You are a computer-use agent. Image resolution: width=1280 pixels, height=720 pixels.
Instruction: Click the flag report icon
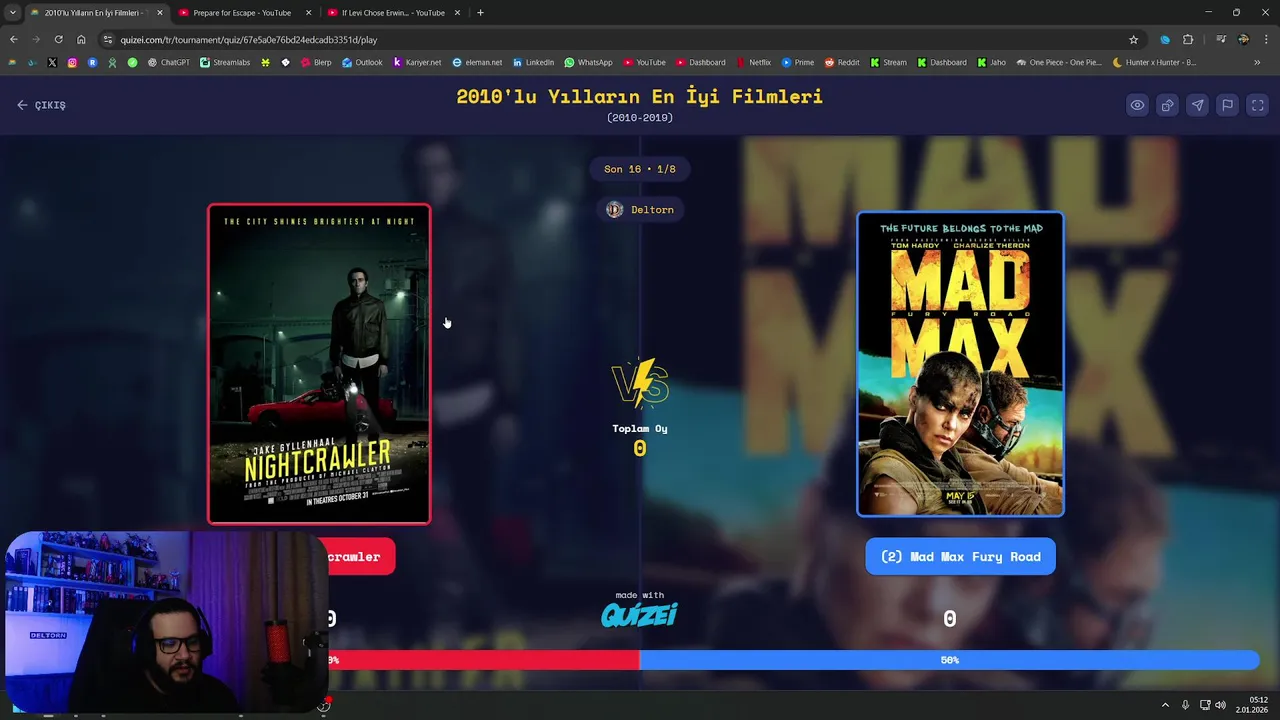[1227, 105]
